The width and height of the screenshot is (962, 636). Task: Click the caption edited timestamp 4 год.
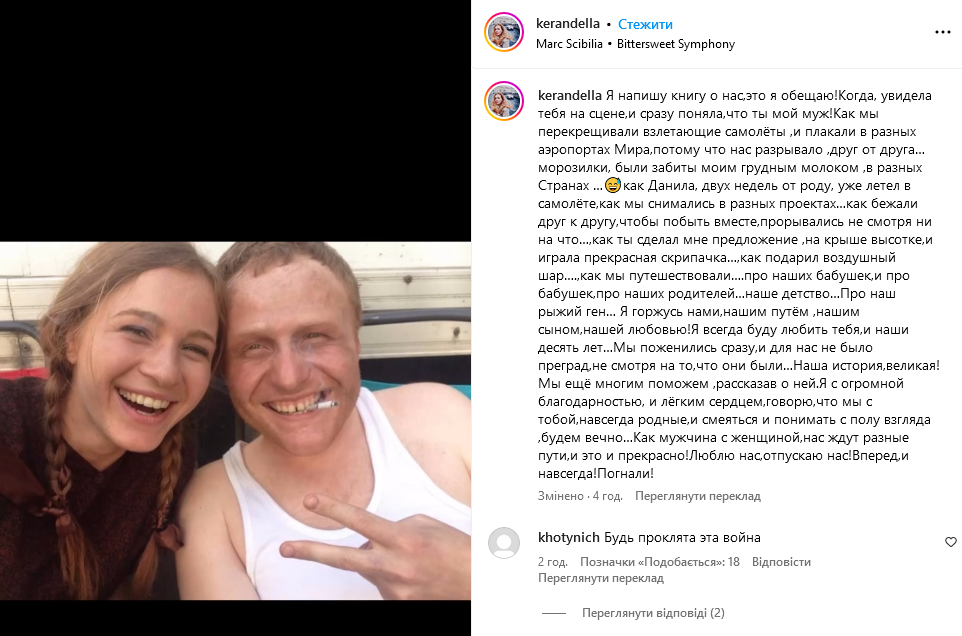coord(607,496)
